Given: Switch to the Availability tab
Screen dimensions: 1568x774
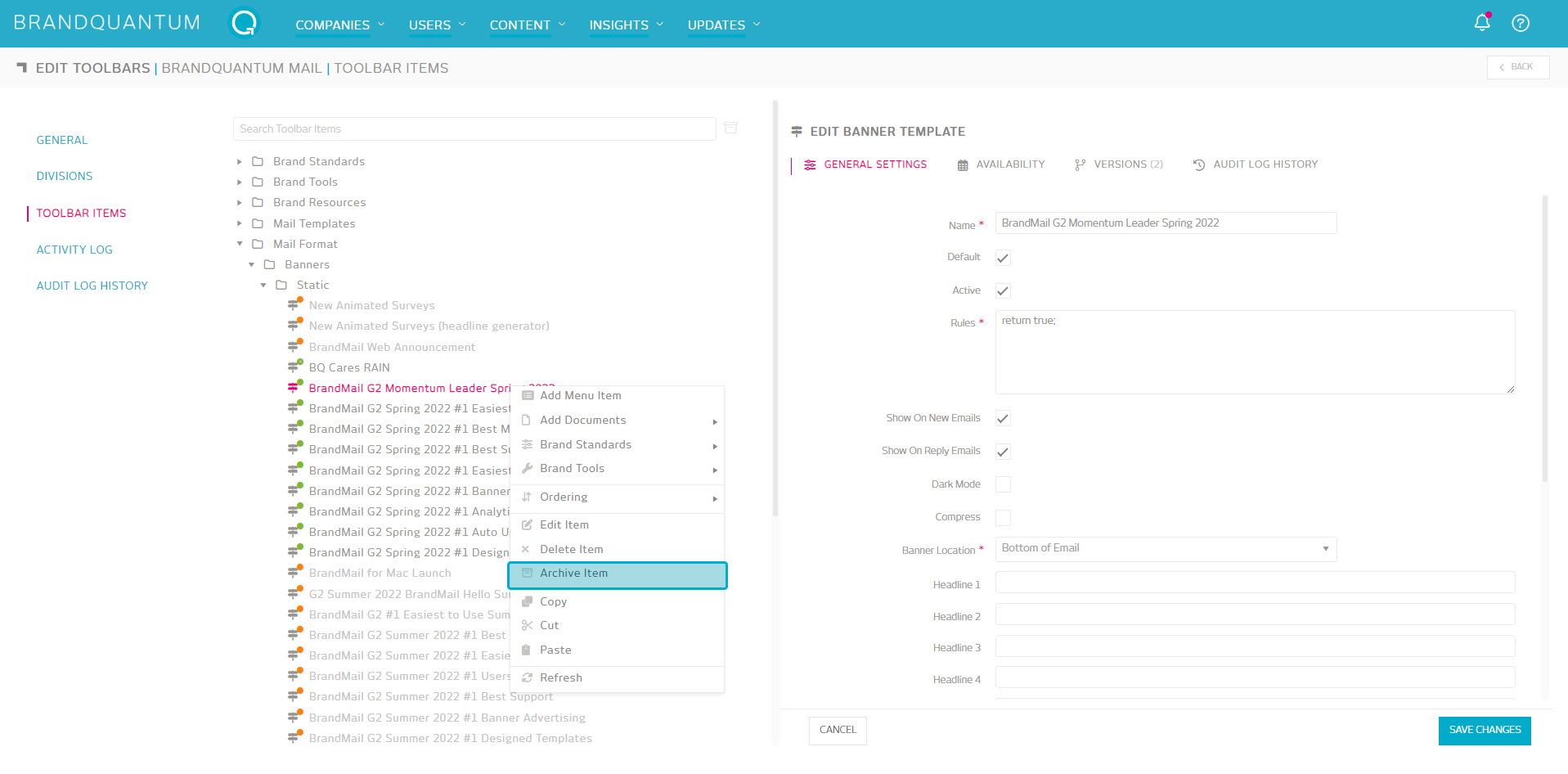Looking at the screenshot, I should coord(1001,164).
